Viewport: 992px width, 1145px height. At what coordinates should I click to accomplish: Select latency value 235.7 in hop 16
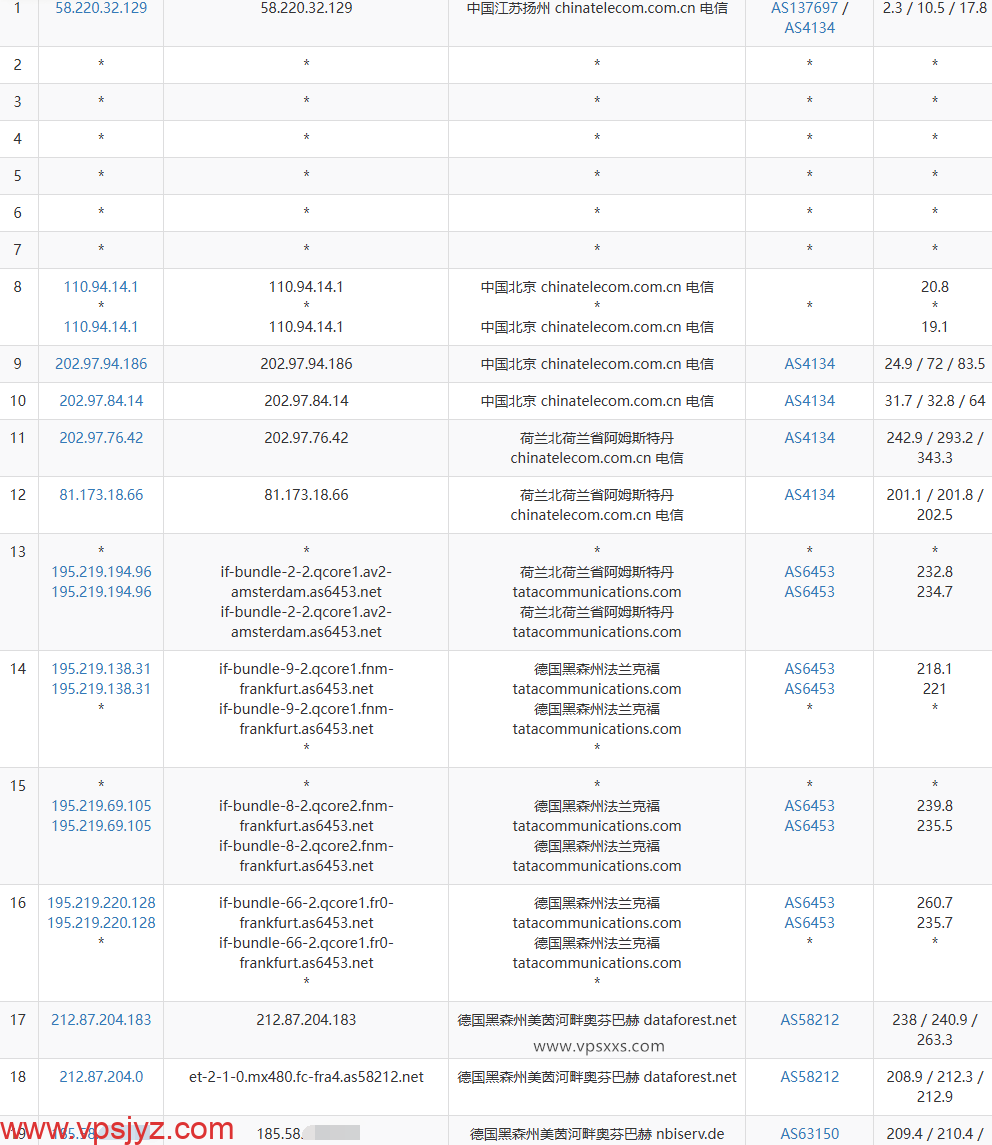point(934,924)
